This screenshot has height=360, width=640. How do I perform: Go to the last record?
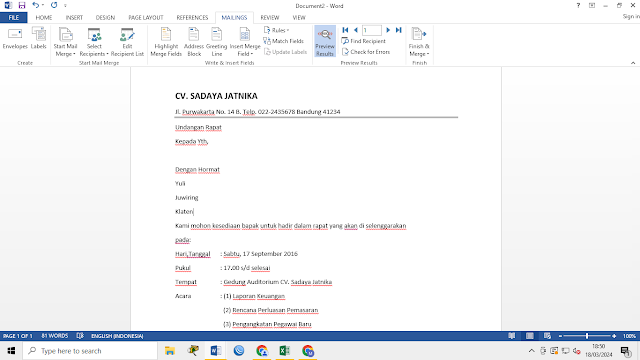coord(399,30)
